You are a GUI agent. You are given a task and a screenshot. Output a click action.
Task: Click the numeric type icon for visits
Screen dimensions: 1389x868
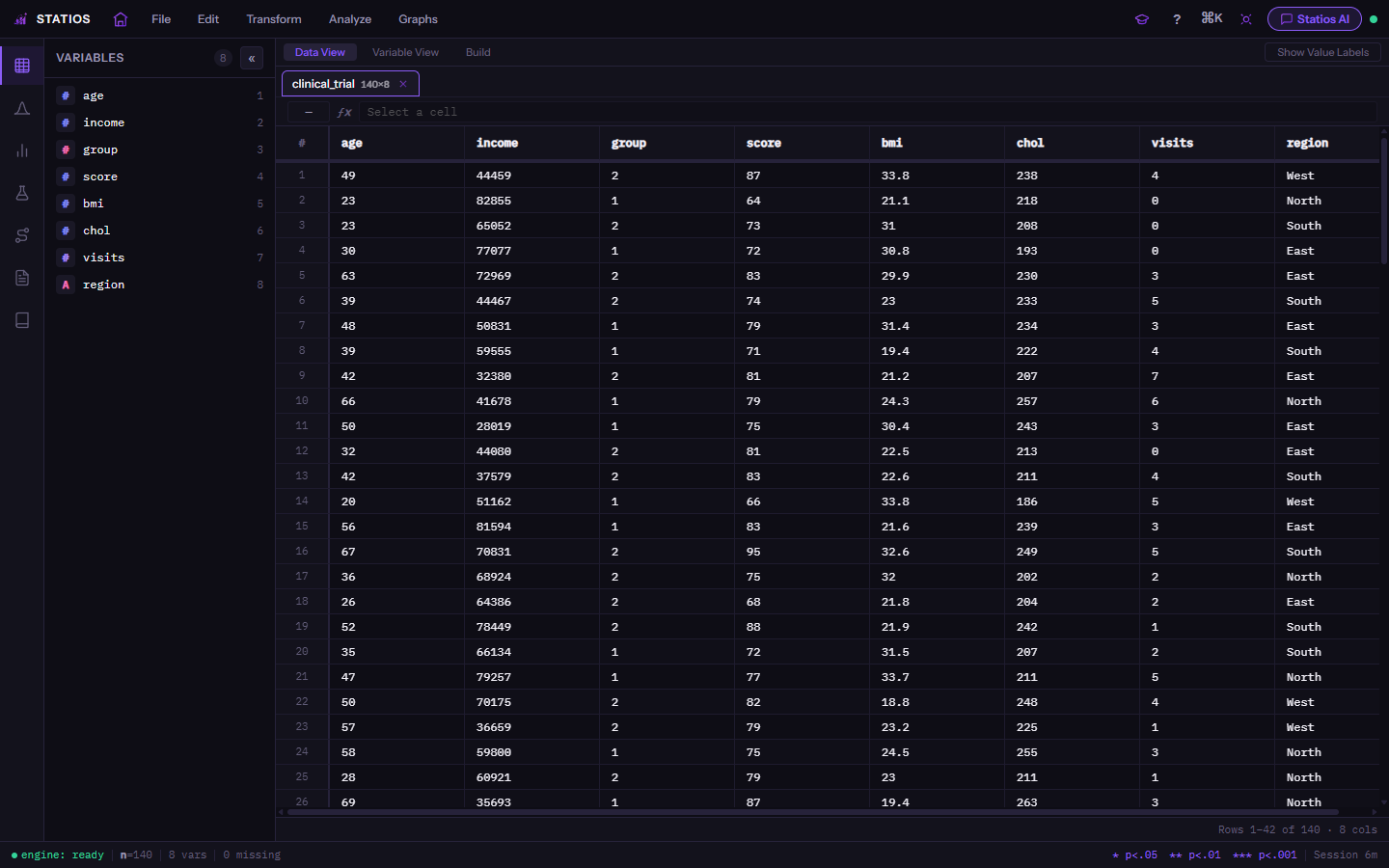(x=66, y=258)
